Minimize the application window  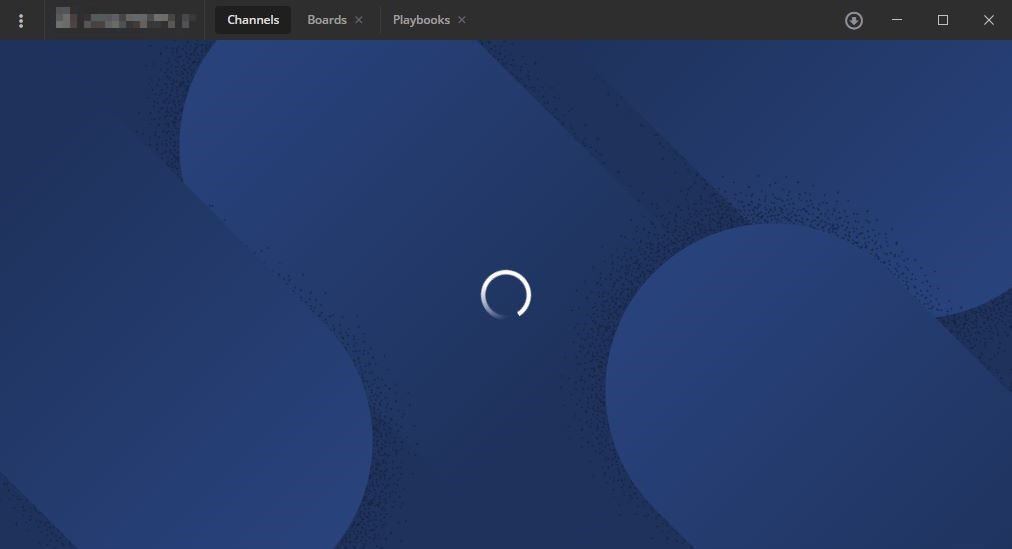coord(896,20)
